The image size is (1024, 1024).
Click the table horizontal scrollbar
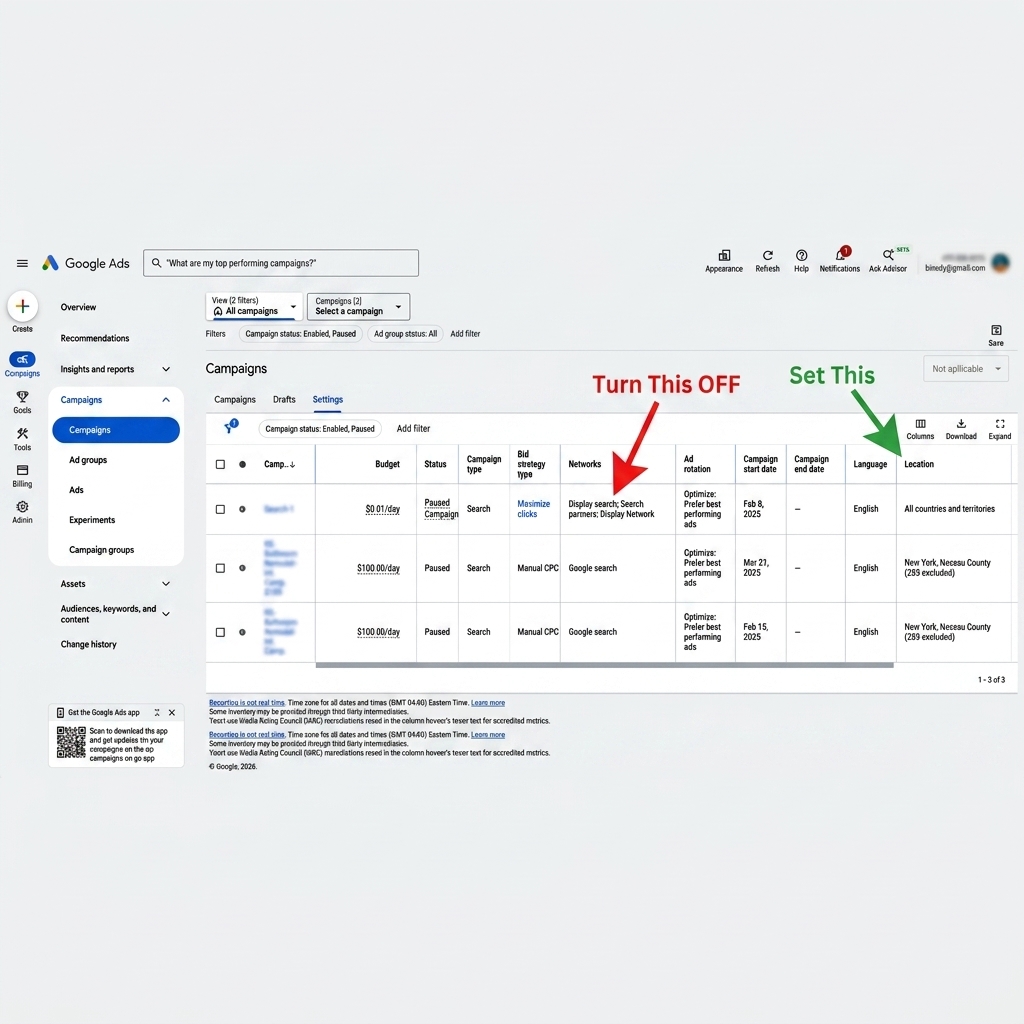tap(604, 665)
